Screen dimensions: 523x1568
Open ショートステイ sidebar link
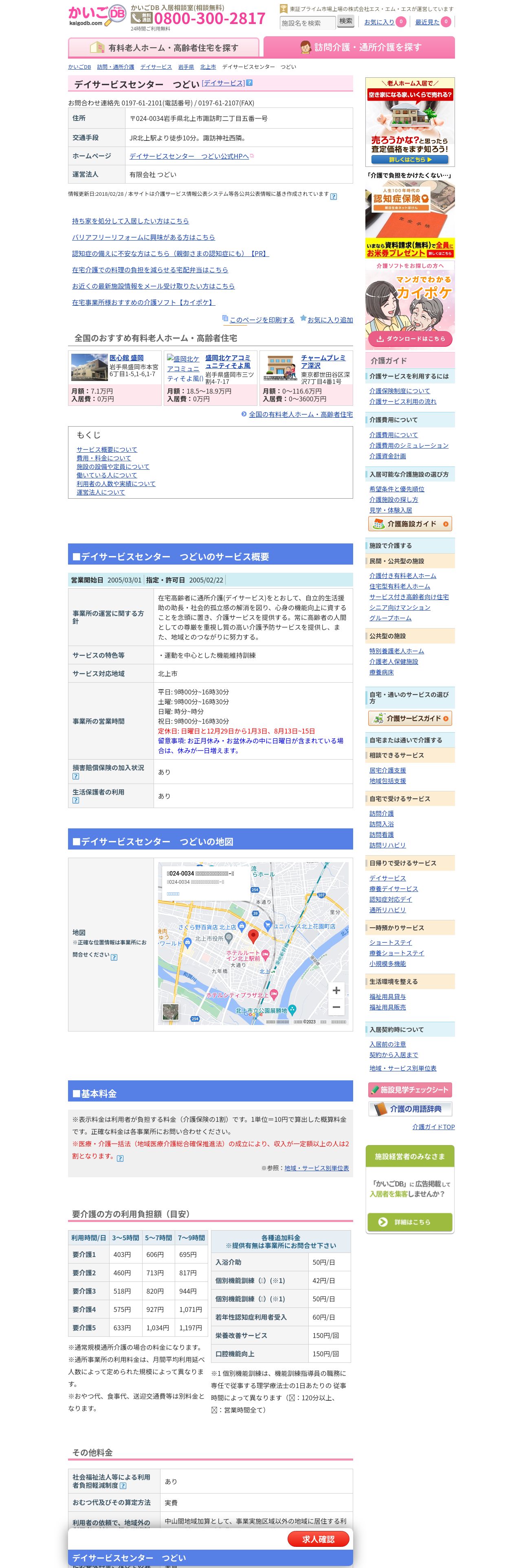[390, 942]
